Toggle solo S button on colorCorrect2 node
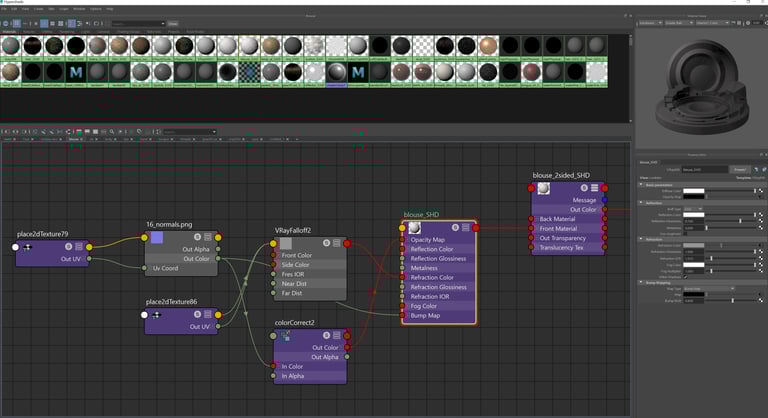This screenshot has width=768, height=418. pyautogui.click(x=326, y=335)
